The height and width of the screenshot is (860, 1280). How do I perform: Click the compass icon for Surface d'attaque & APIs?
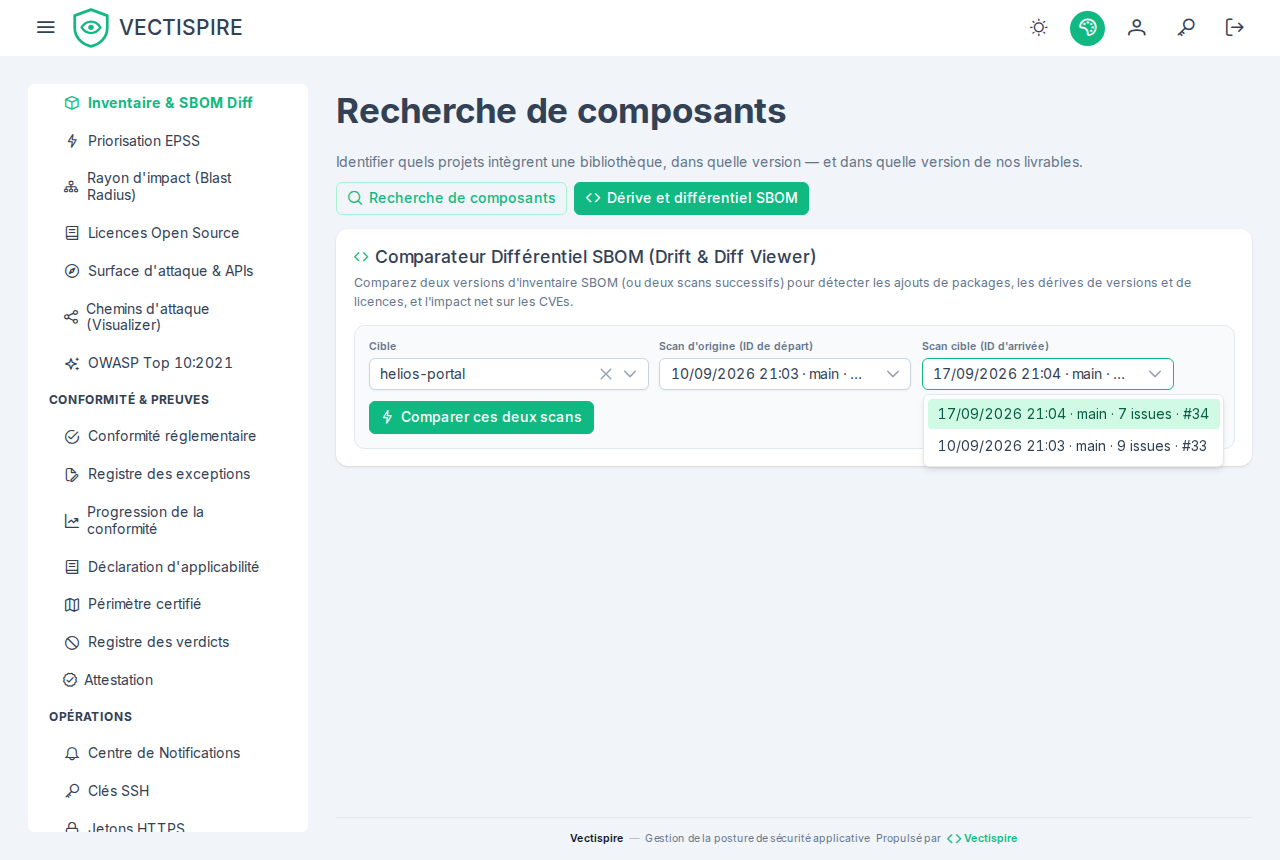[72, 271]
